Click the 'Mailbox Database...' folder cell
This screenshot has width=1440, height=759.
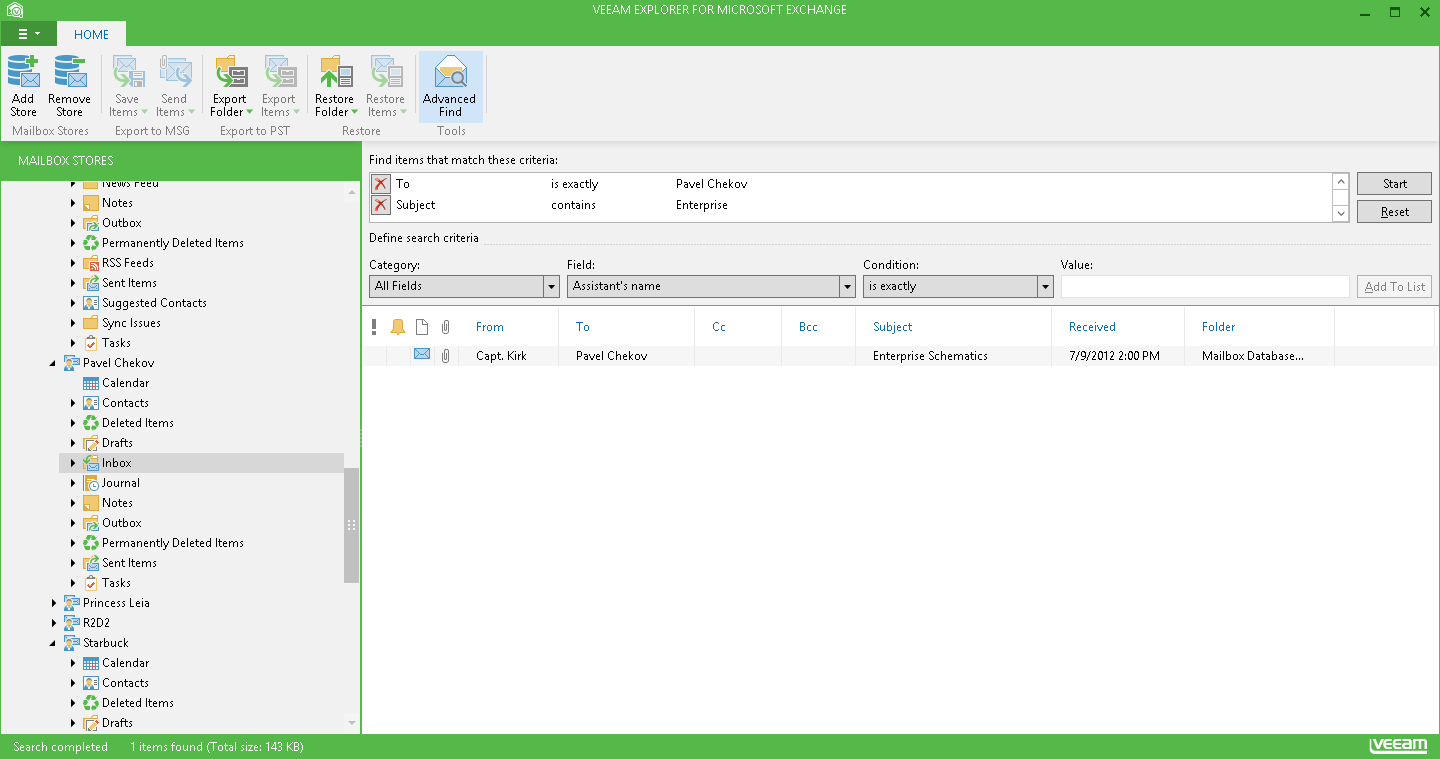[1253, 356]
